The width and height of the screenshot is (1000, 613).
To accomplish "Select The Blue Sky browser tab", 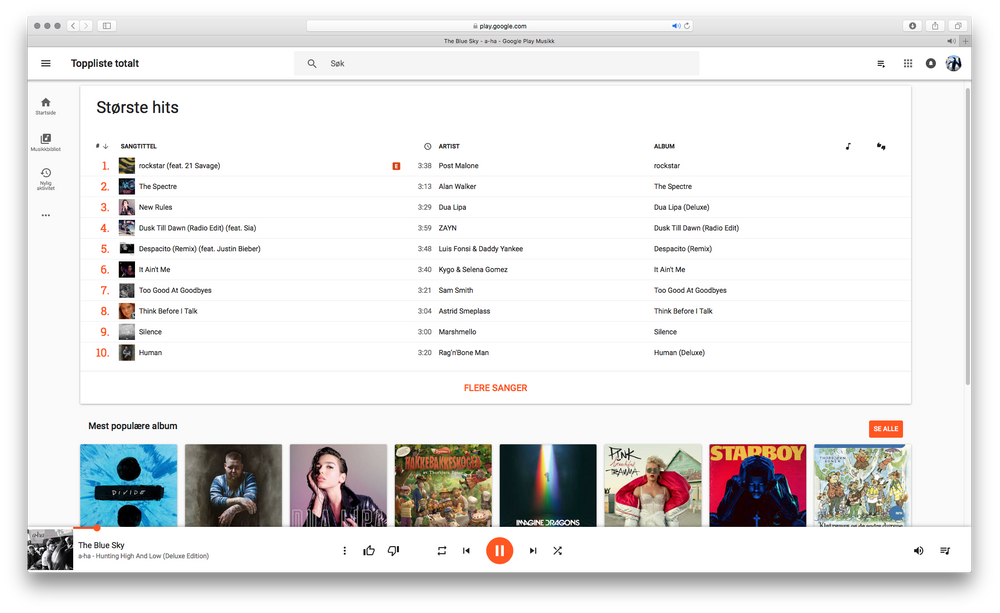I will tap(499, 41).
